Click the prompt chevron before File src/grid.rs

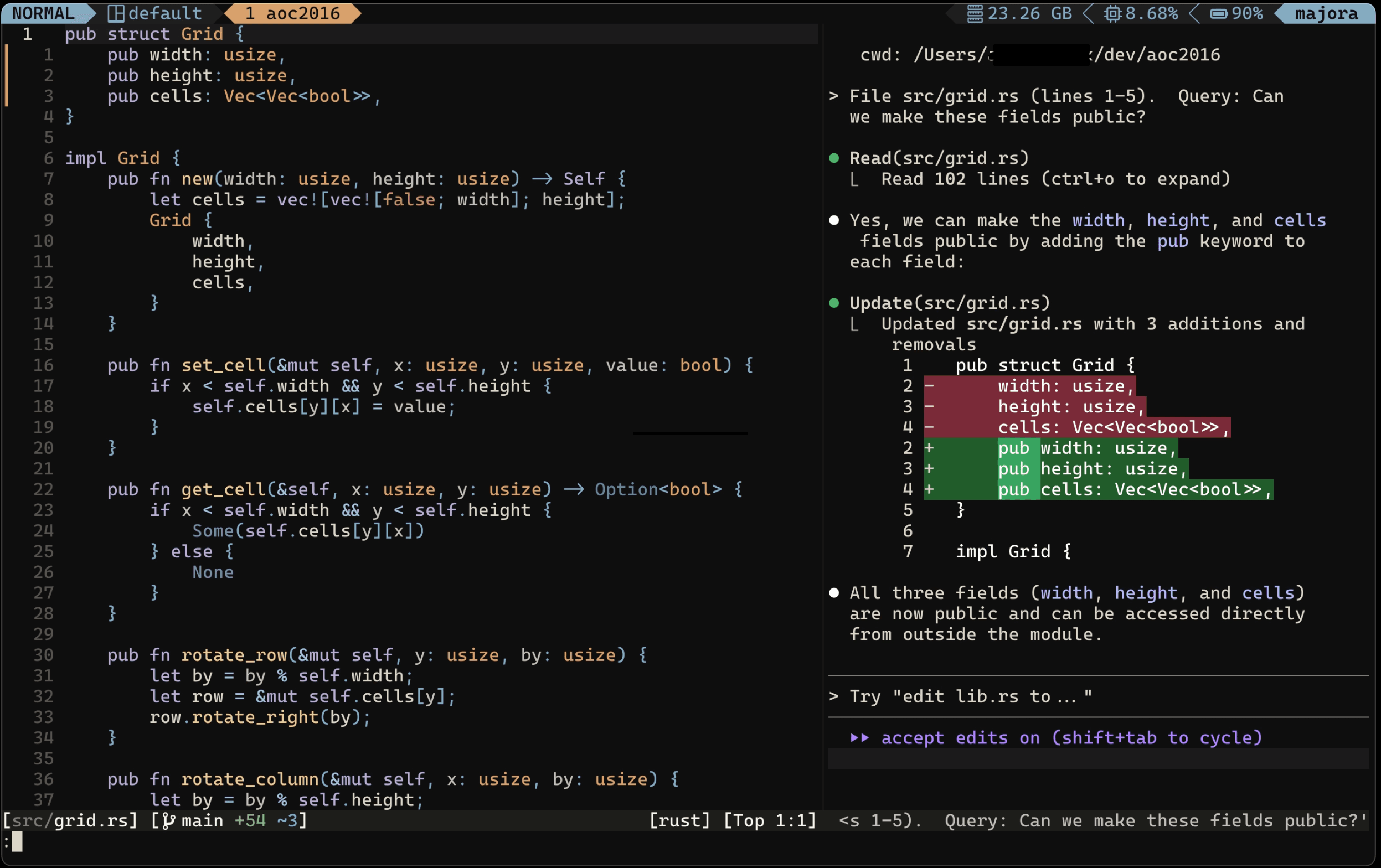(x=834, y=96)
